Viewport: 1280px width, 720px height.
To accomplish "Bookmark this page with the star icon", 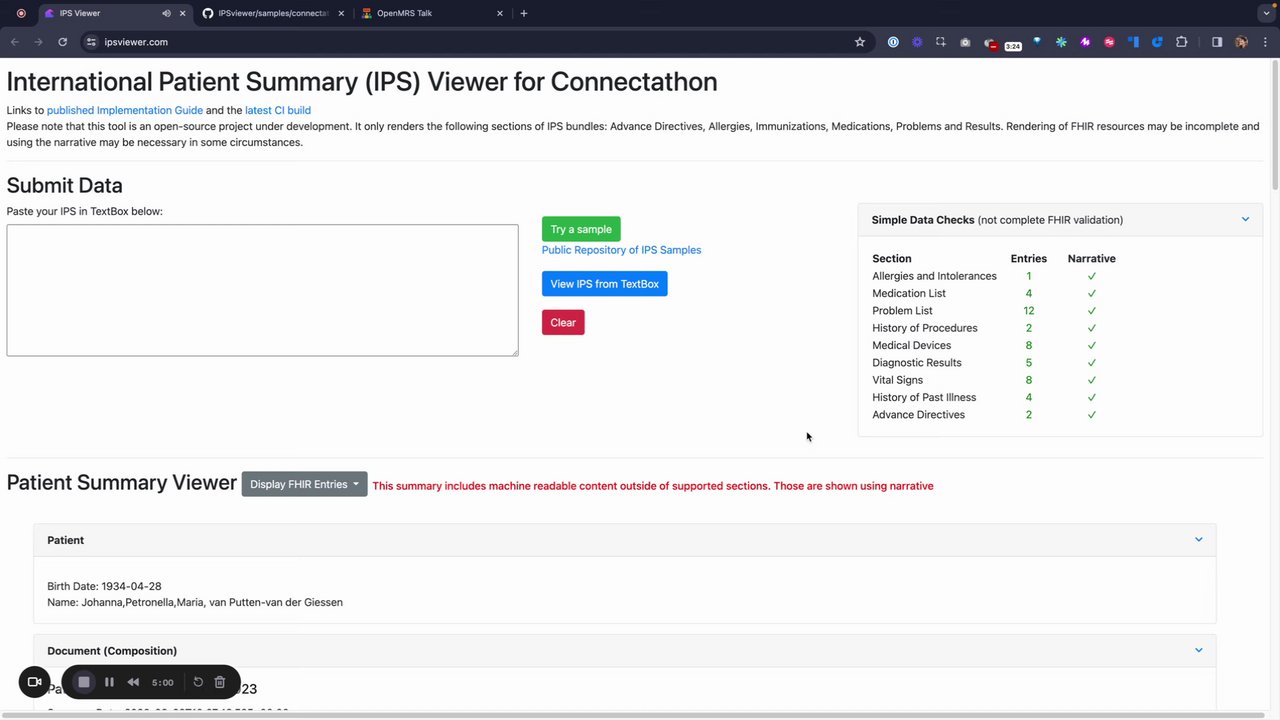I will pyautogui.click(x=859, y=42).
